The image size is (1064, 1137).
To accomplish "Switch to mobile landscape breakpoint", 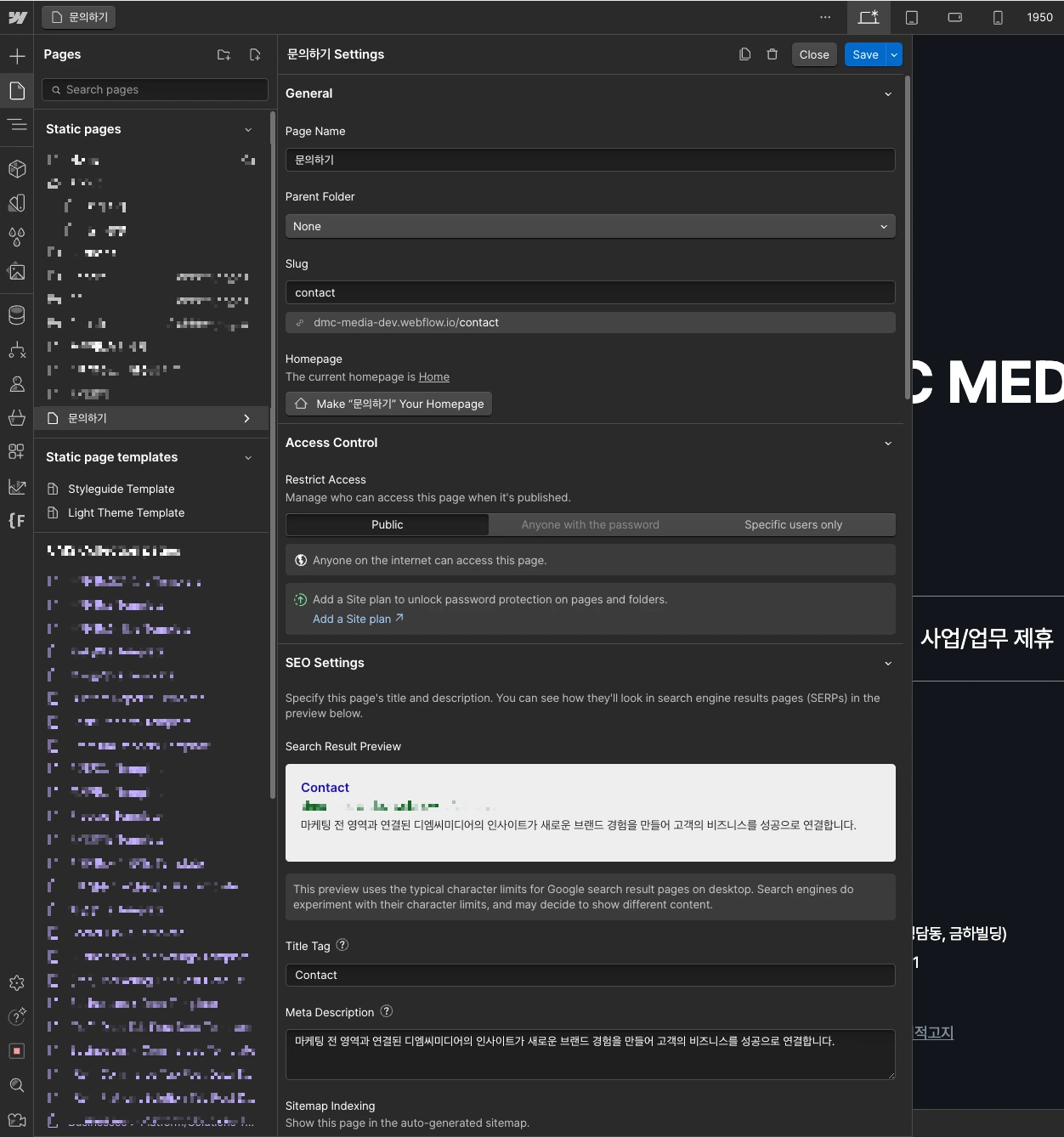I will pos(955,17).
